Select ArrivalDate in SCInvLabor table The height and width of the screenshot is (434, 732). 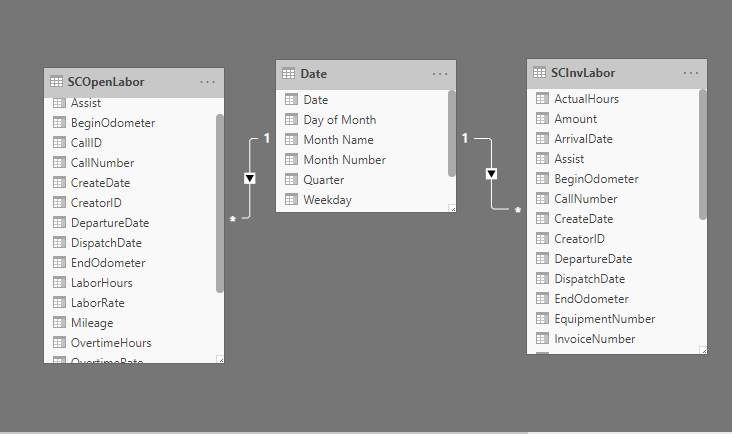tap(584, 139)
